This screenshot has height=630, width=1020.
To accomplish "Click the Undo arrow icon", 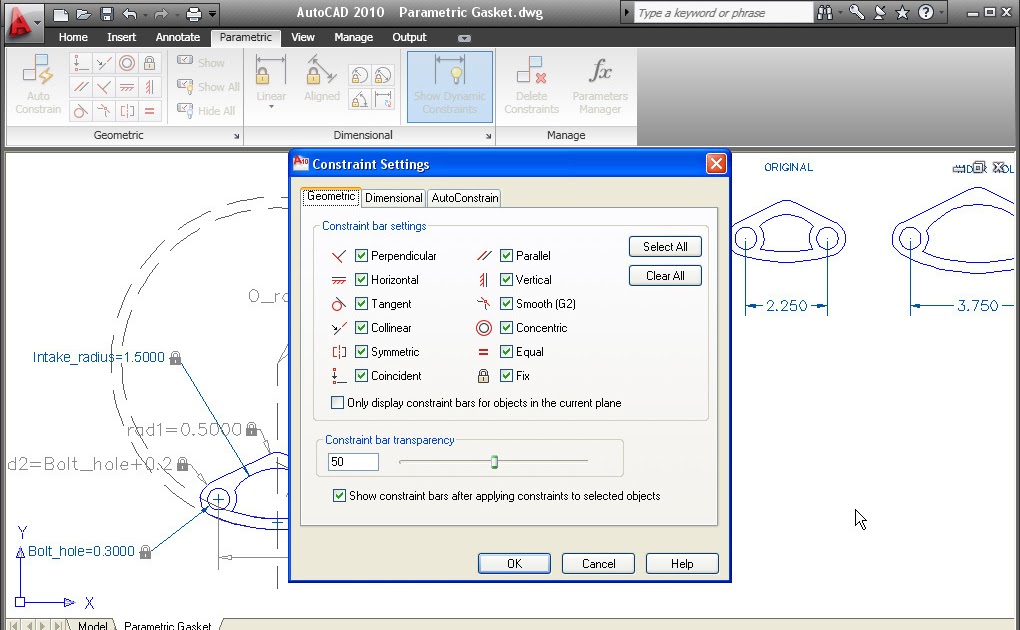I will 129,14.
